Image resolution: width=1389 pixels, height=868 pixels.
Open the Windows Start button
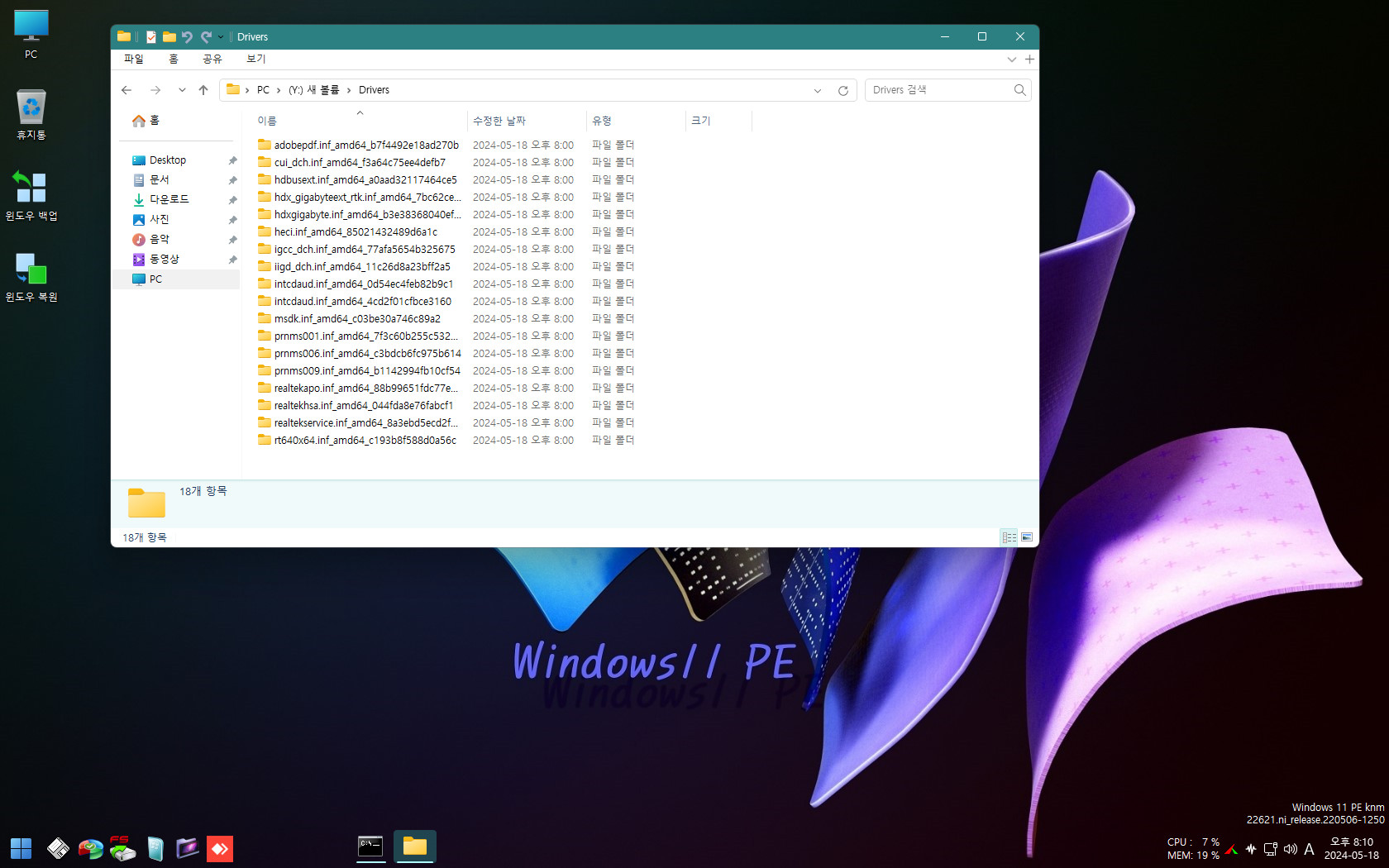[x=21, y=848]
